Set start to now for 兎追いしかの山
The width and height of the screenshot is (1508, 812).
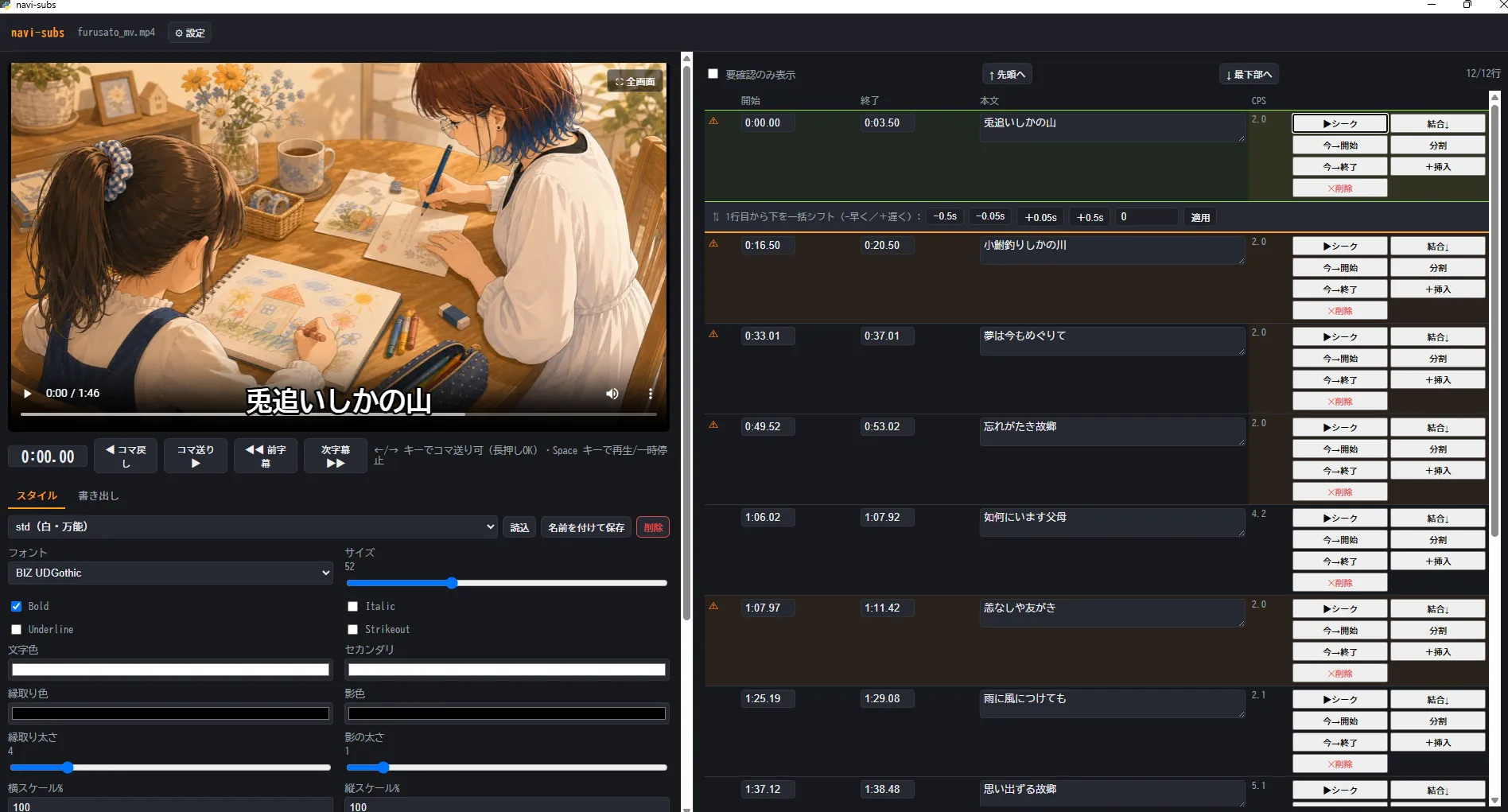[x=1340, y=146]
